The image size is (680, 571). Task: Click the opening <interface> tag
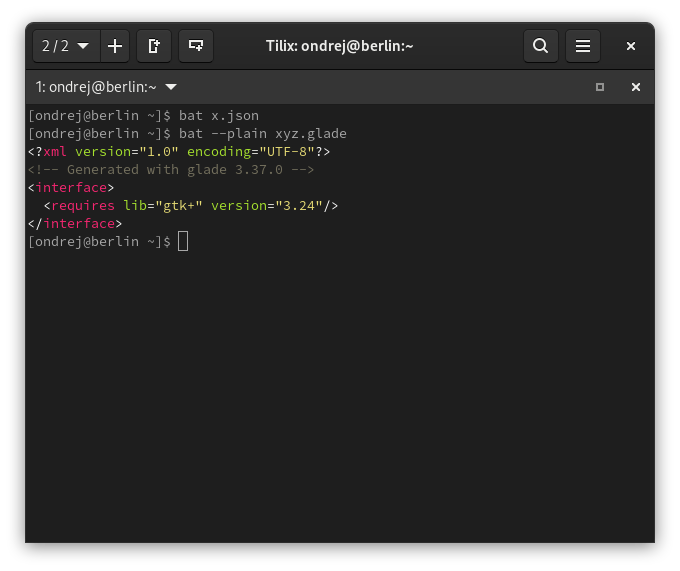click(x=71, y=188)
